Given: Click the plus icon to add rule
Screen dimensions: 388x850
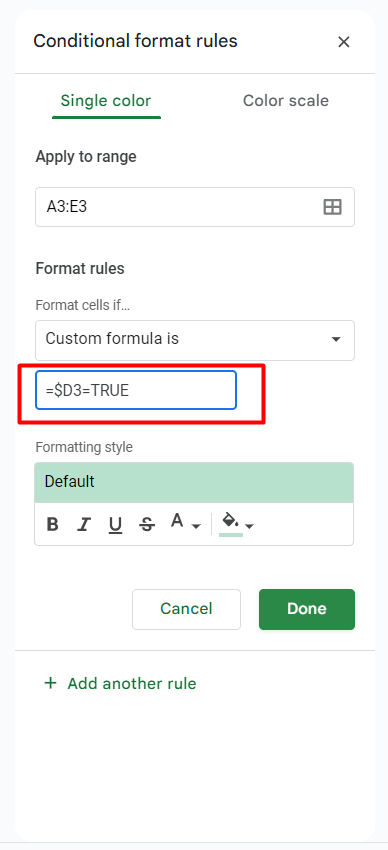Looking at the screenshot, I should [50, 683].
